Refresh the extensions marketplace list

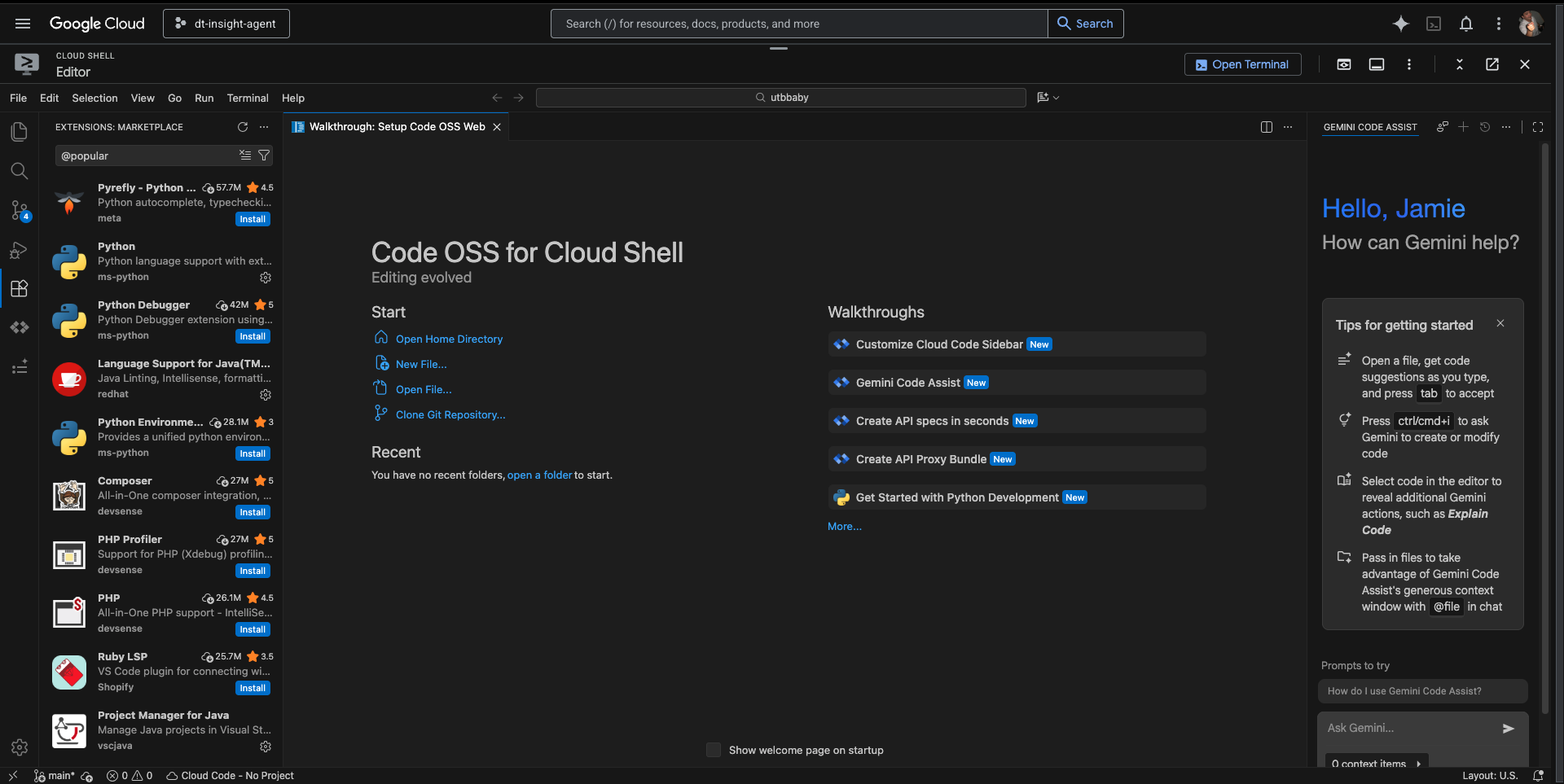coord(243,127)
